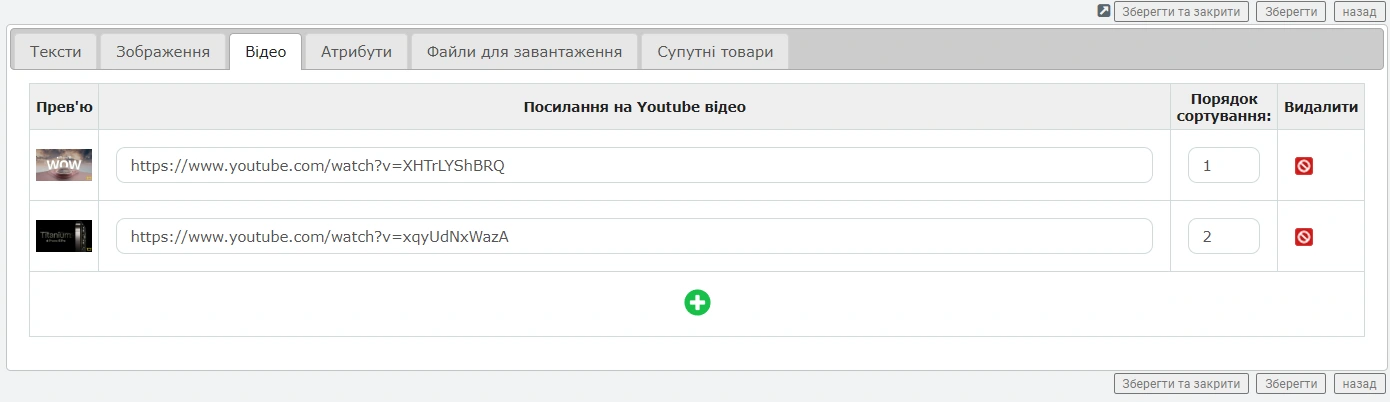
Task: Open the WOW video preview thumbnail
Action: click(x=64, y=165)
